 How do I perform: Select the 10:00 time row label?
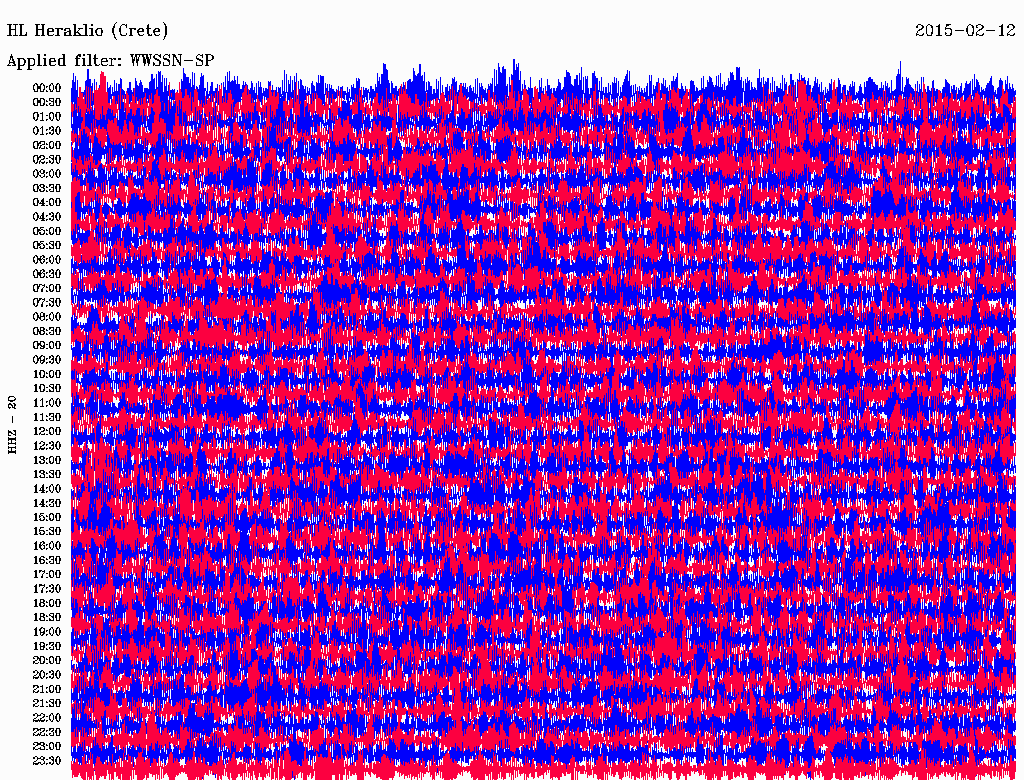(47, 374)
